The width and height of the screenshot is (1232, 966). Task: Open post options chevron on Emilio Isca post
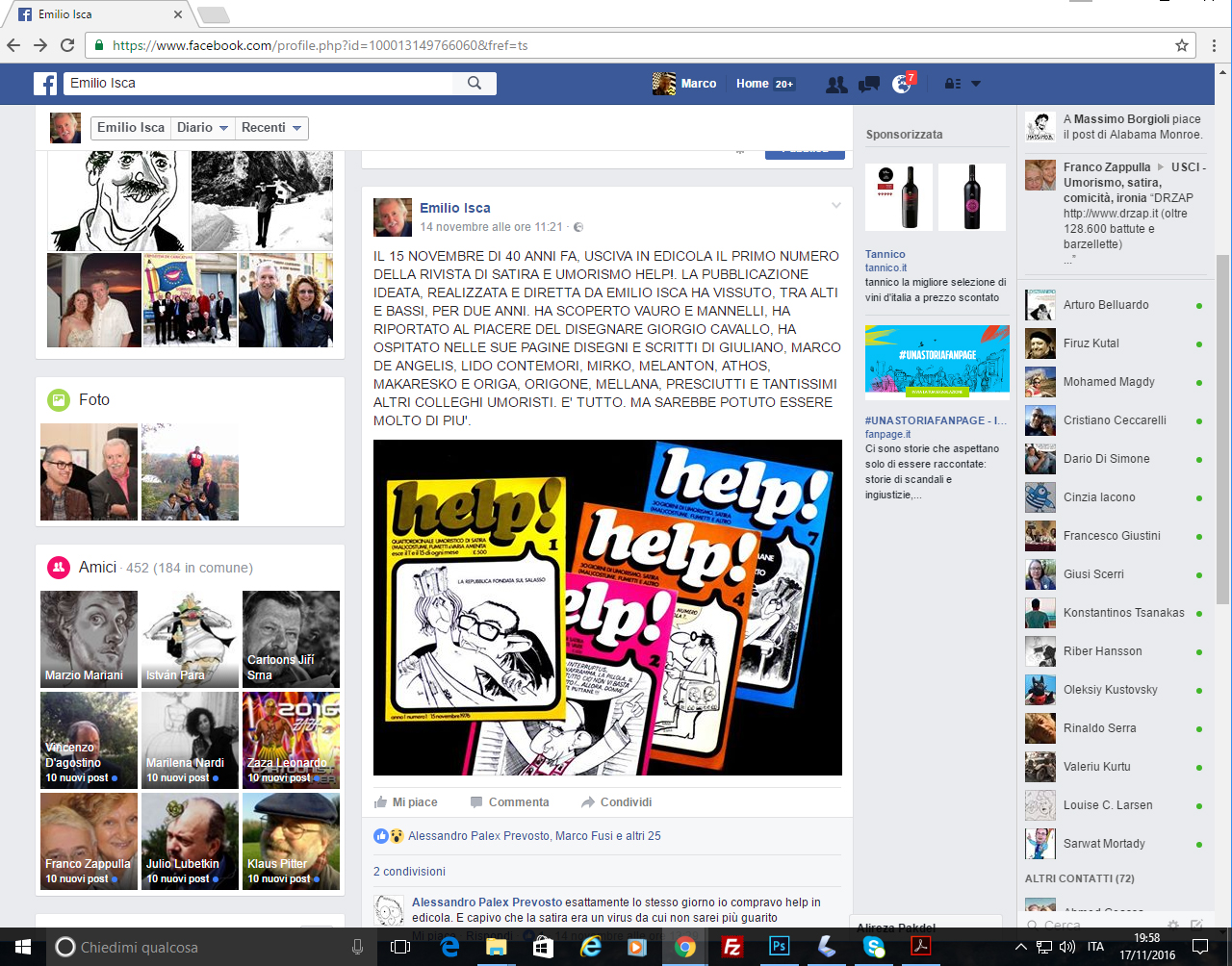point(836,206)
